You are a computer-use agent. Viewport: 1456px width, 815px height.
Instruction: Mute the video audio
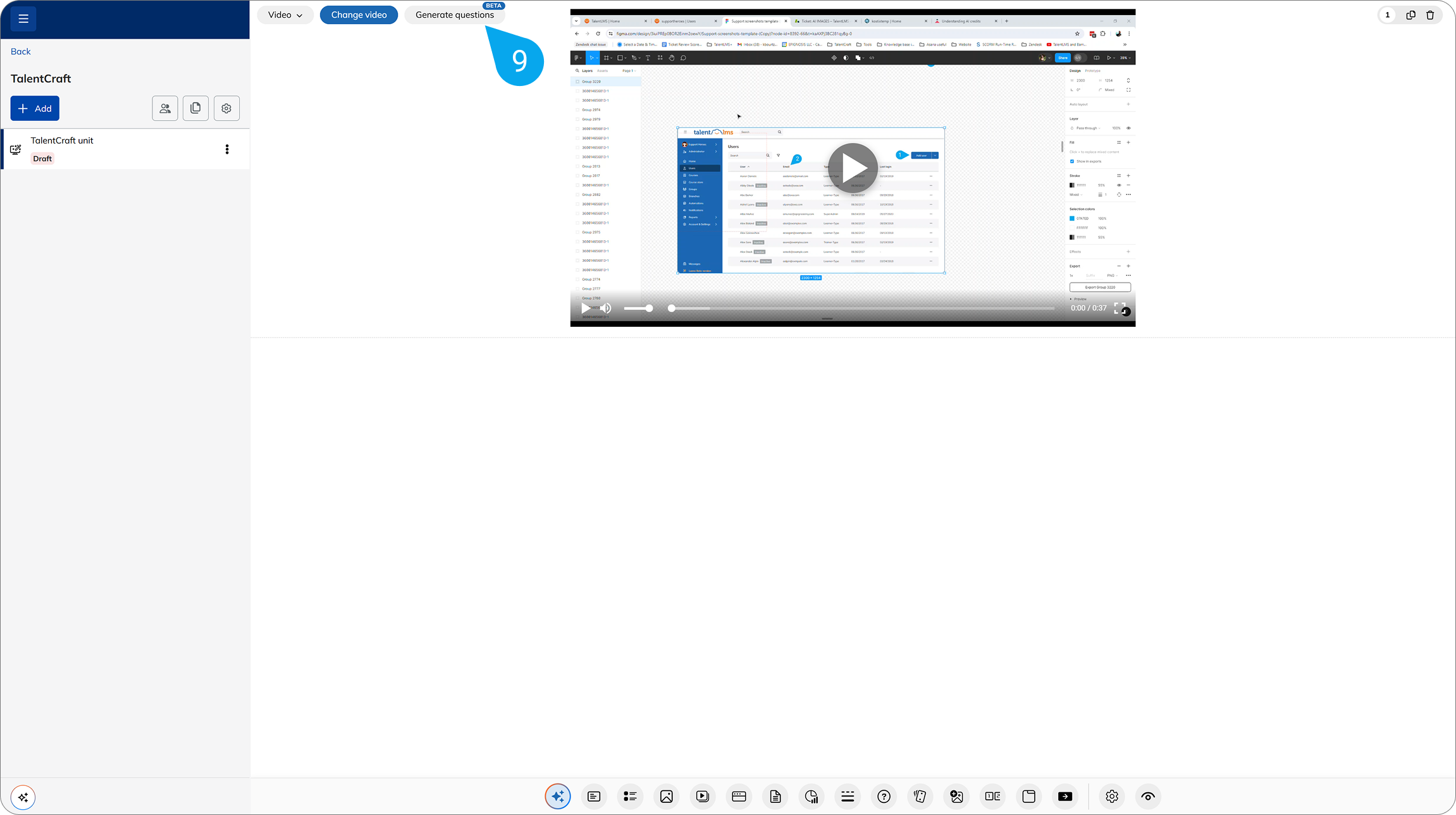pos(606,309)
